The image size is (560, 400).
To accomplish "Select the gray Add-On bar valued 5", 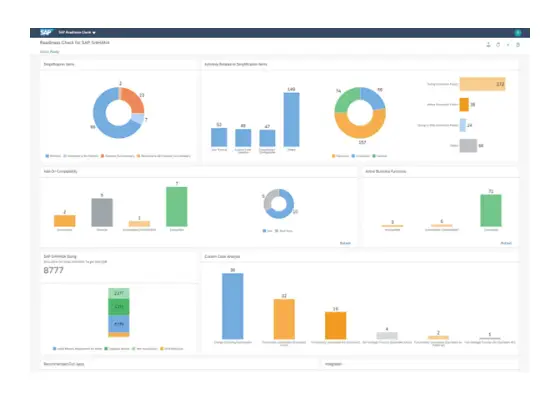I will 102,212.
